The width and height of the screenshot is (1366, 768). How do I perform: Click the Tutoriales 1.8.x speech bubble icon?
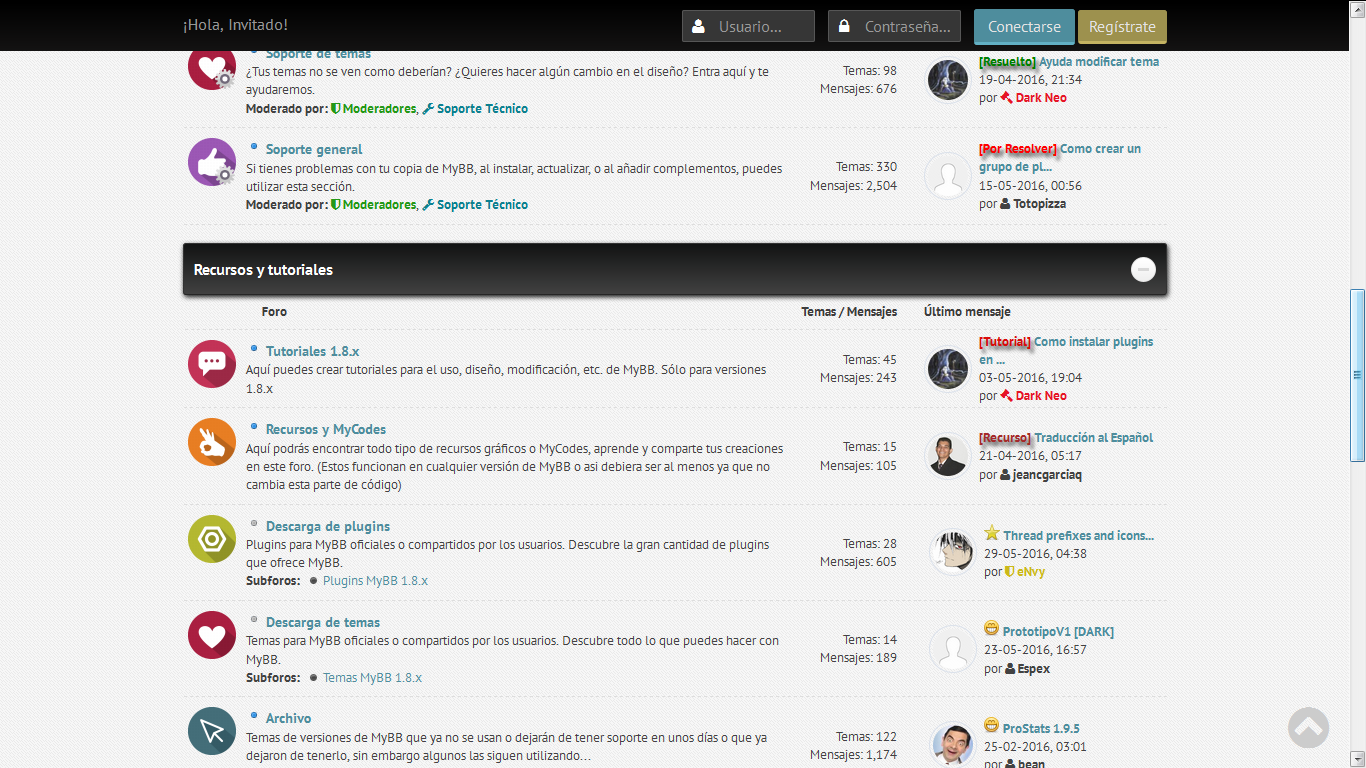[212, 364]
